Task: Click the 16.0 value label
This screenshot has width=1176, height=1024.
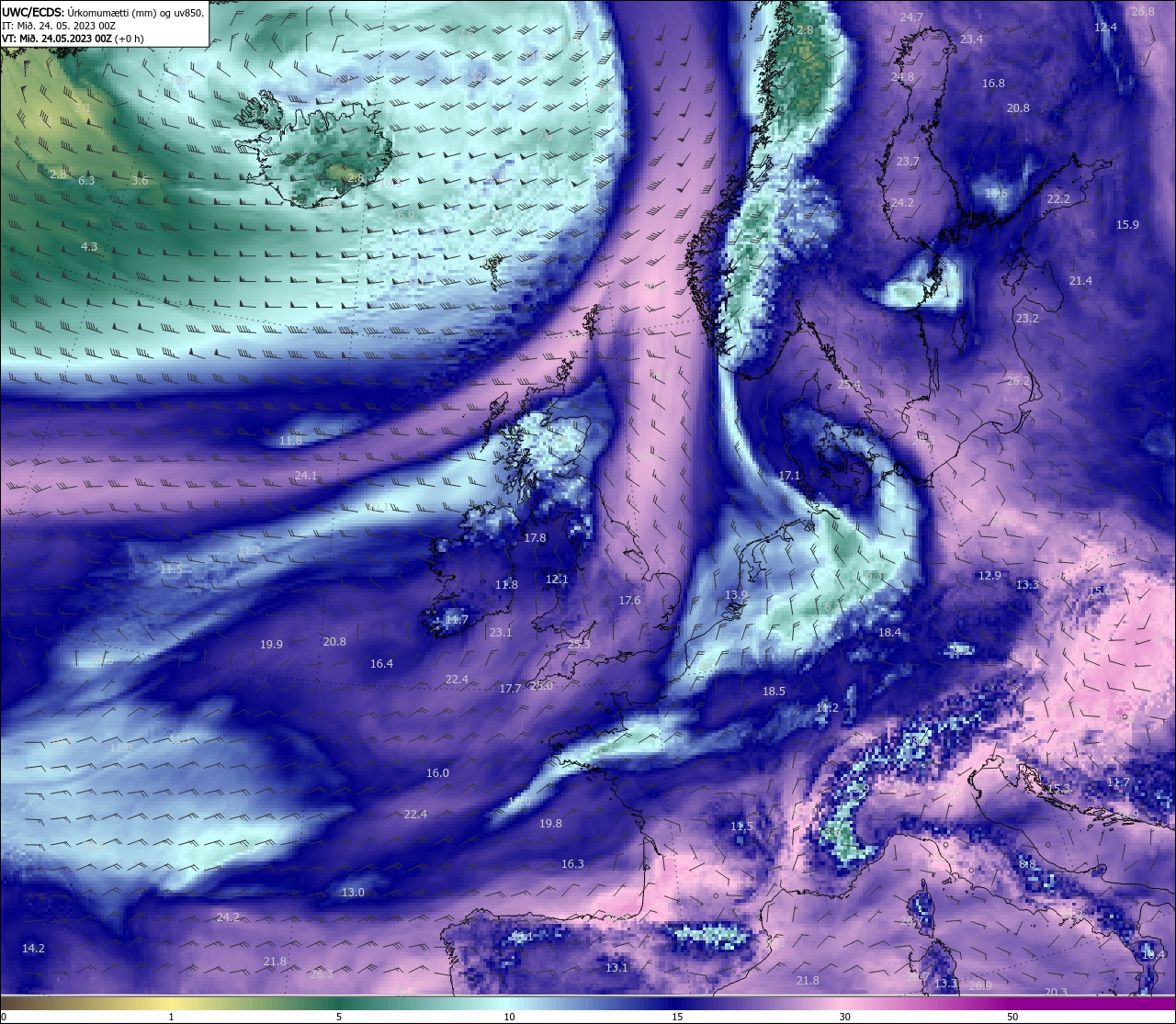Action: click(437, 773)
